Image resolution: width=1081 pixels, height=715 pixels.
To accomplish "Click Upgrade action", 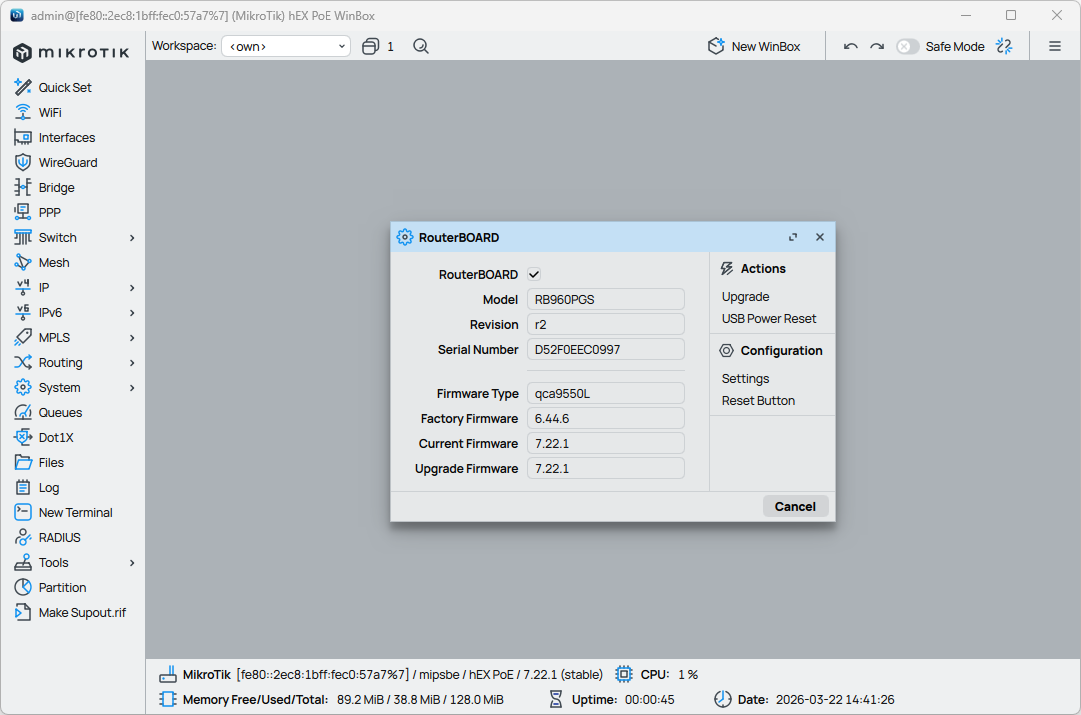I will (x=745, y=296).
